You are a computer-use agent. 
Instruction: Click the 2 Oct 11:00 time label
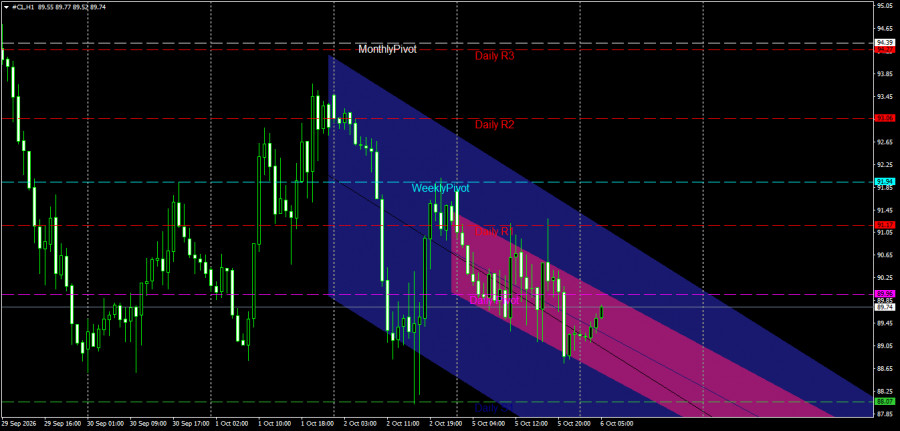(x=401, y=424)
